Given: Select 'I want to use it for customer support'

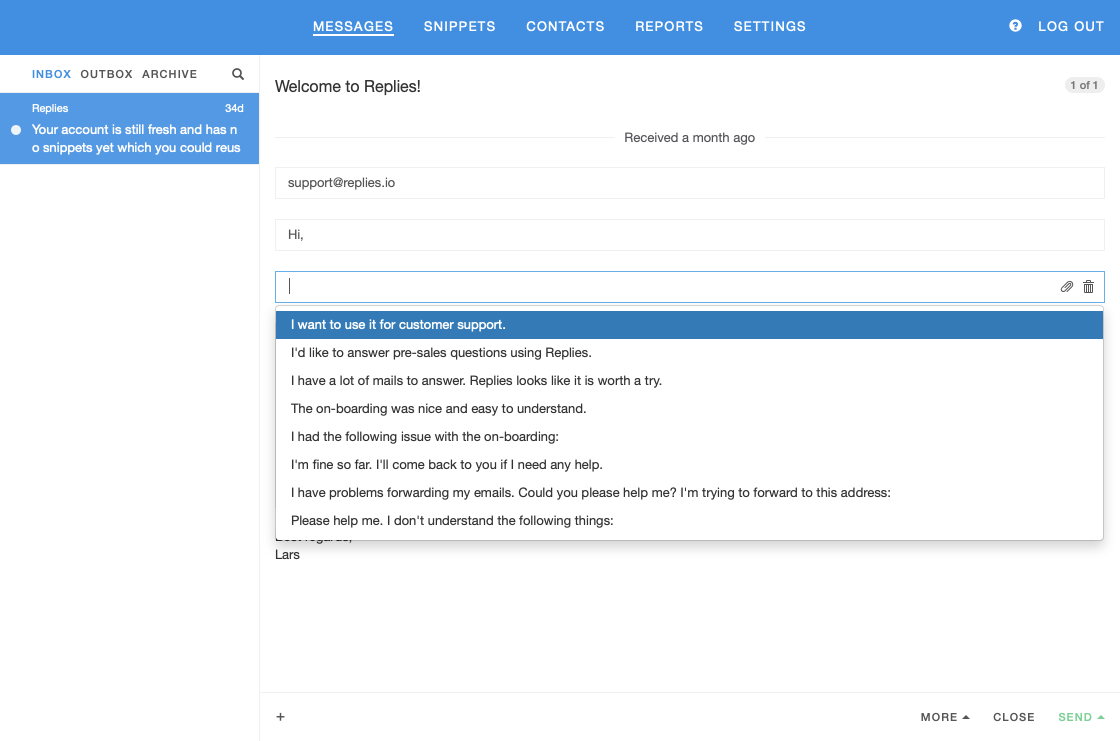Looking at the screenshot, I should [398, 325].
